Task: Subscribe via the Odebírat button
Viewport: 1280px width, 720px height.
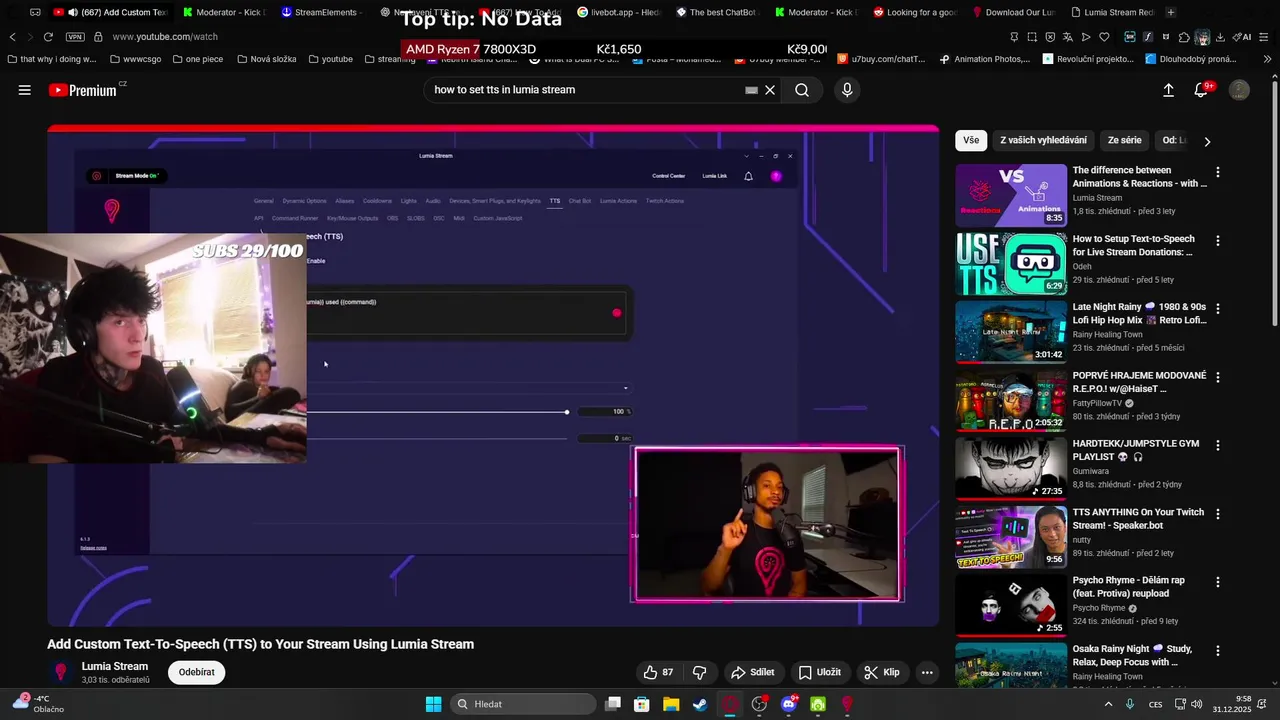Action: coord(197,672)
